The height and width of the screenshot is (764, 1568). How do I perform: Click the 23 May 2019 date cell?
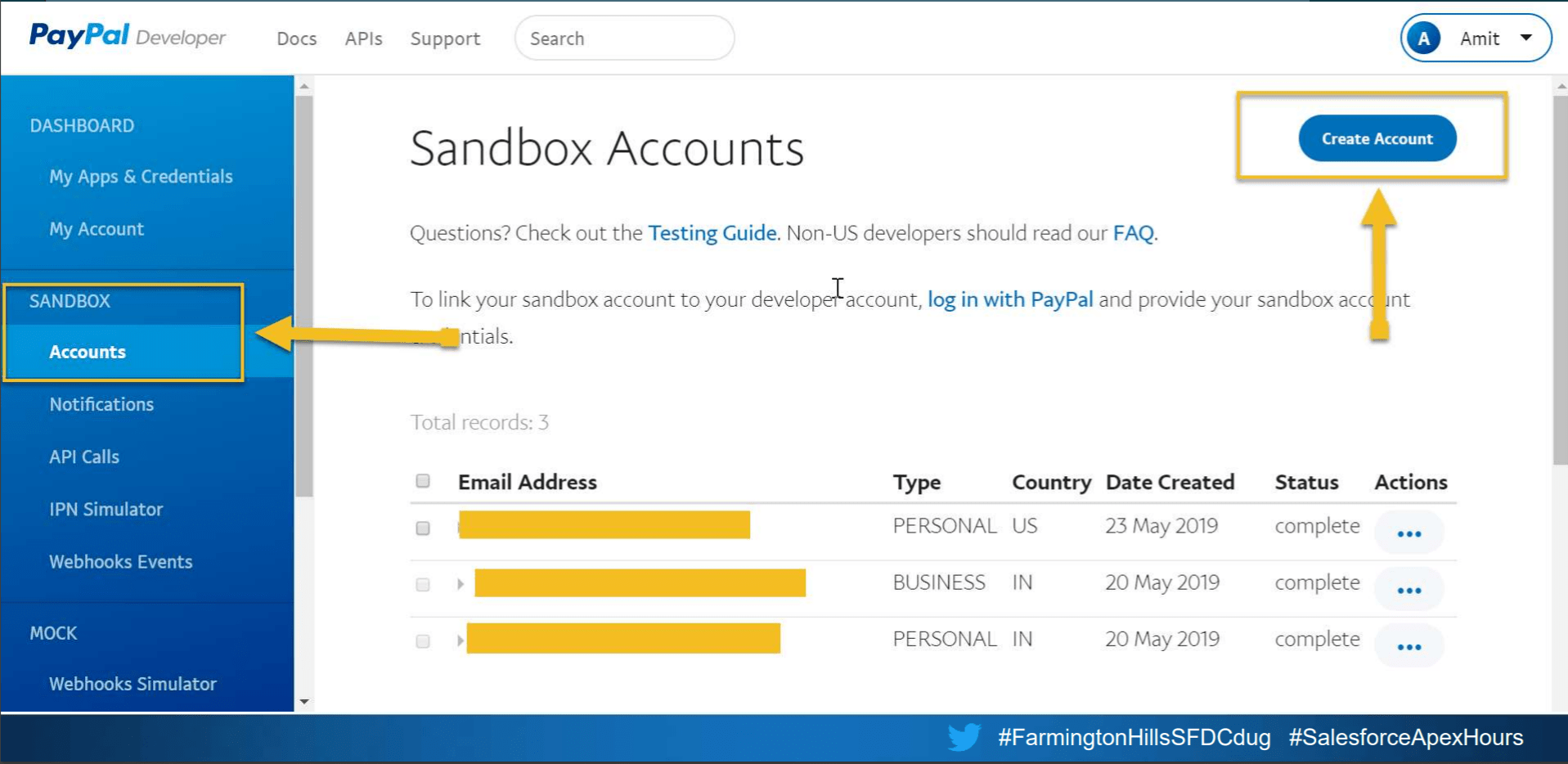tap(1161, 526)
